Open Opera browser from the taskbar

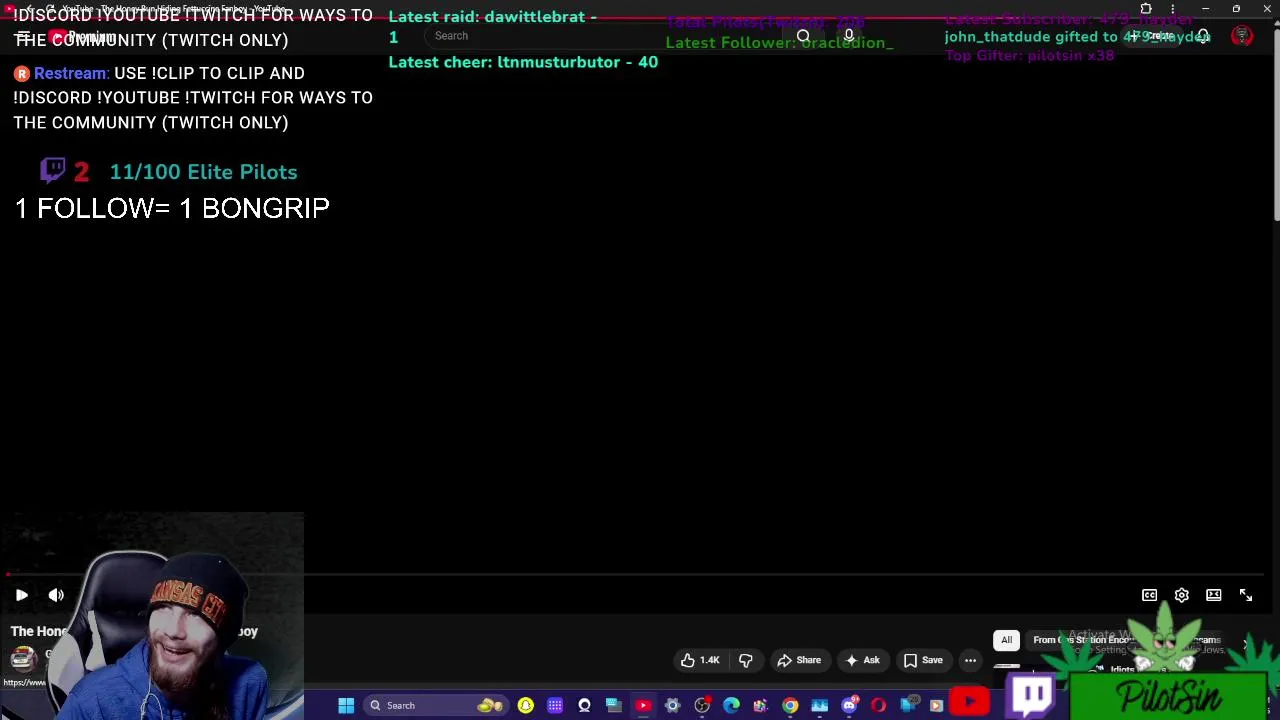[878, 706]
